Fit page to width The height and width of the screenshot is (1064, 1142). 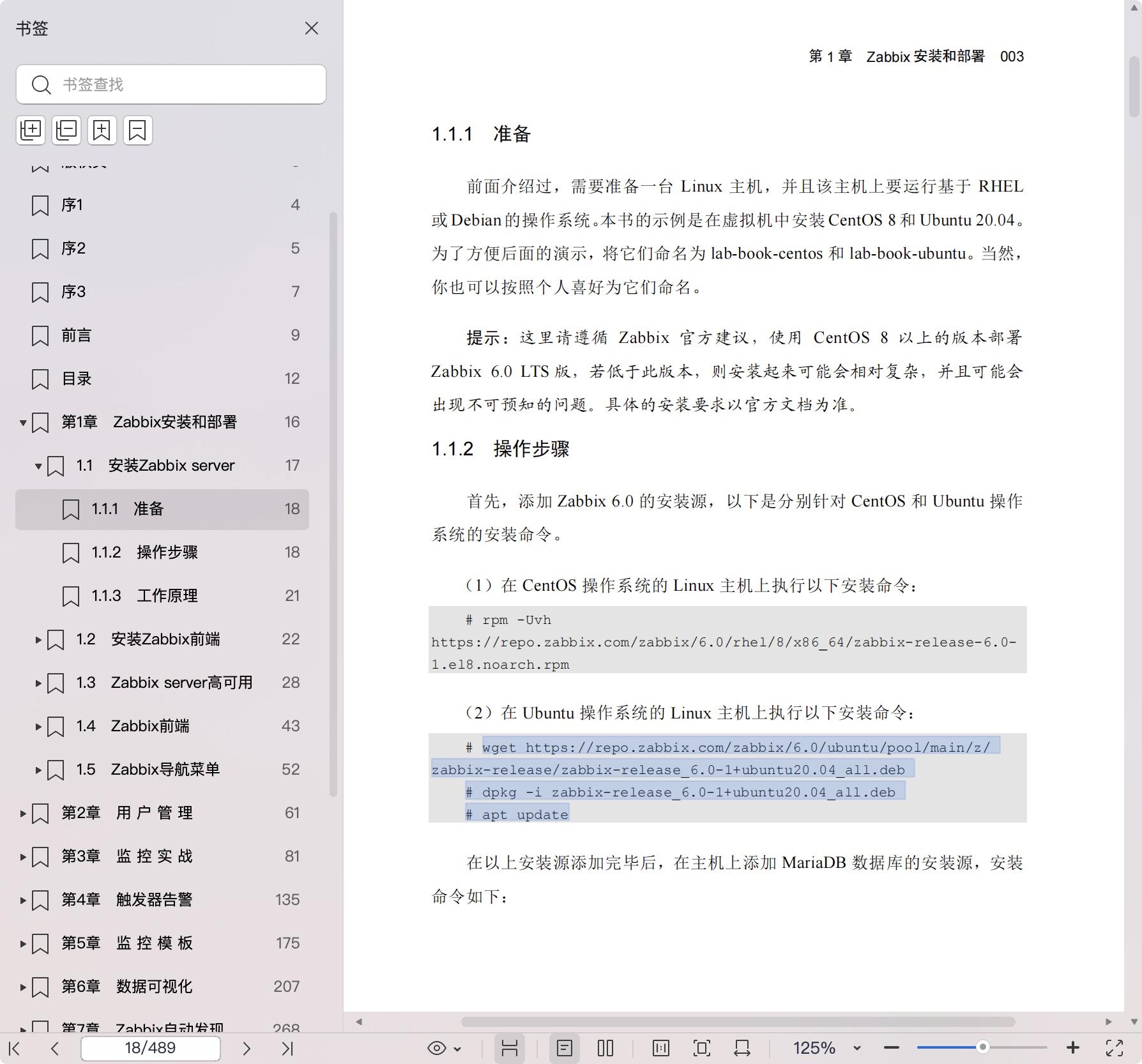pyautogui.click(x=742, y=1048)
